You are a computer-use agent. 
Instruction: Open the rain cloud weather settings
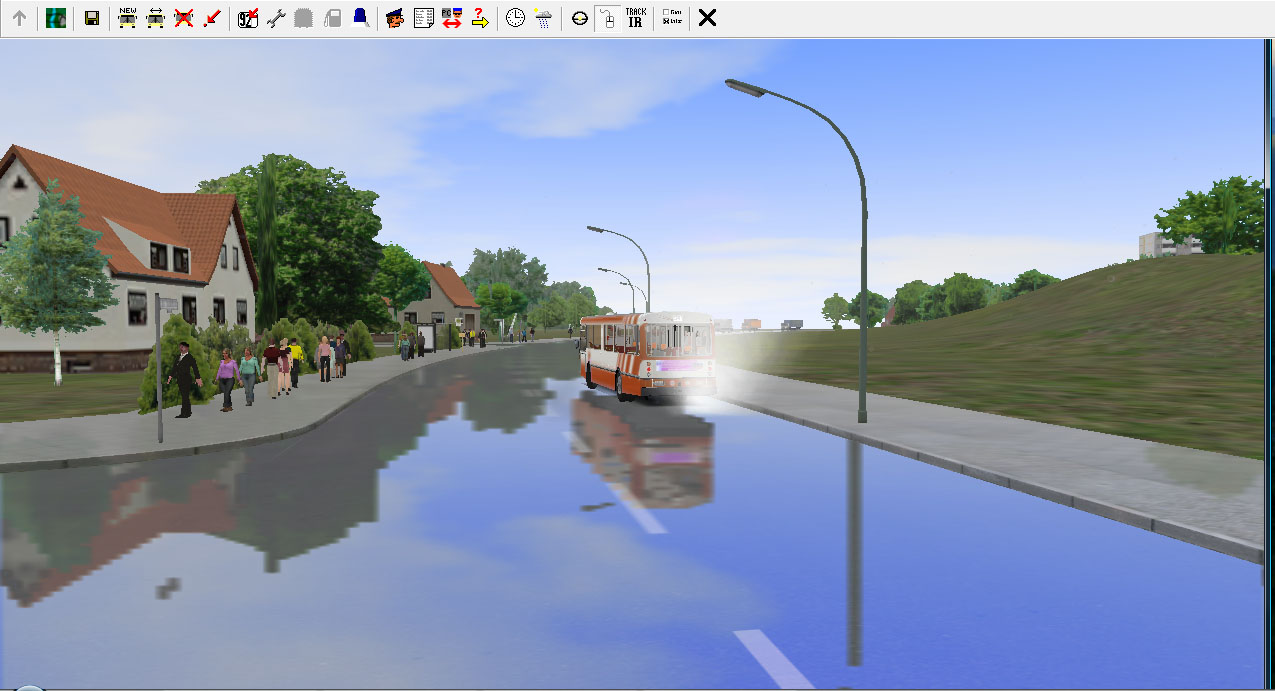coord(543,18)
